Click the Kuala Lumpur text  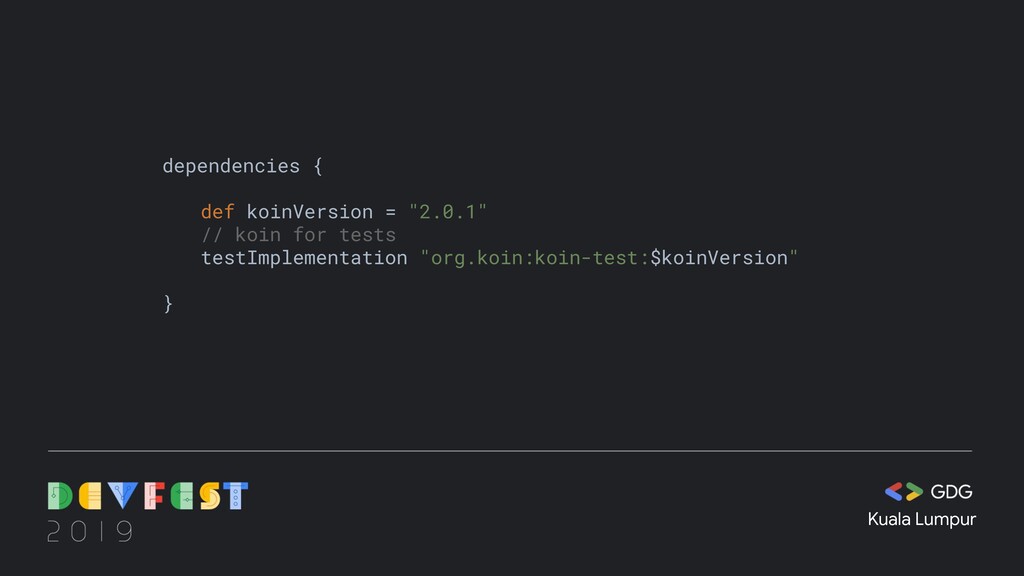coord(921,520)
